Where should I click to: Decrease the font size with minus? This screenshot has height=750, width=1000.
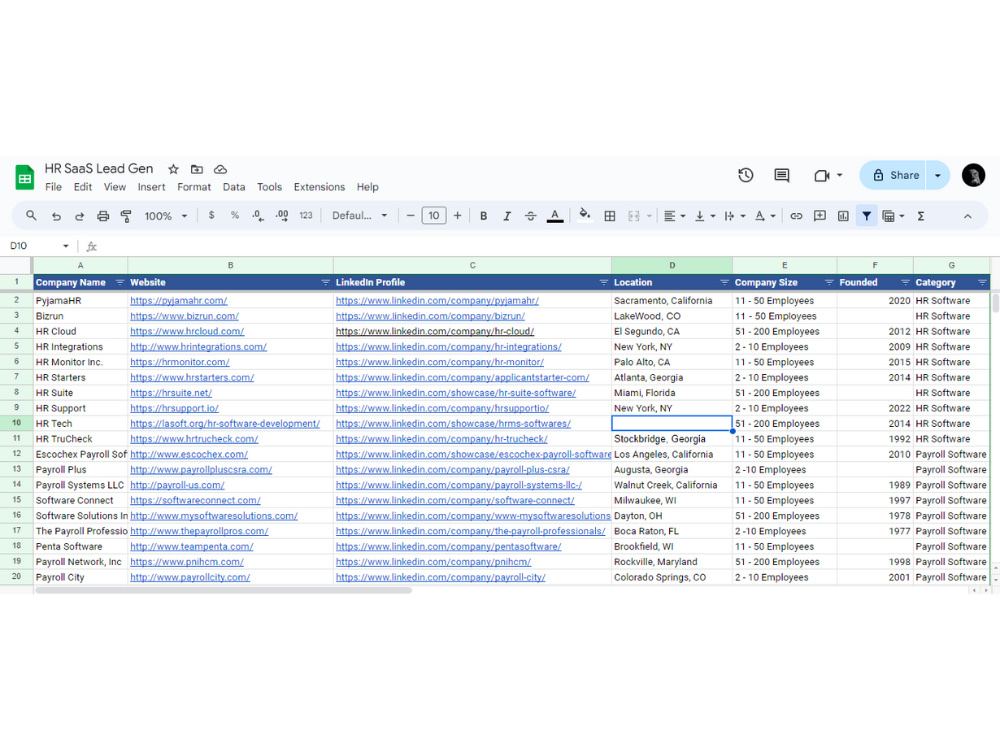pyautogui.click(x=410, y=216)
